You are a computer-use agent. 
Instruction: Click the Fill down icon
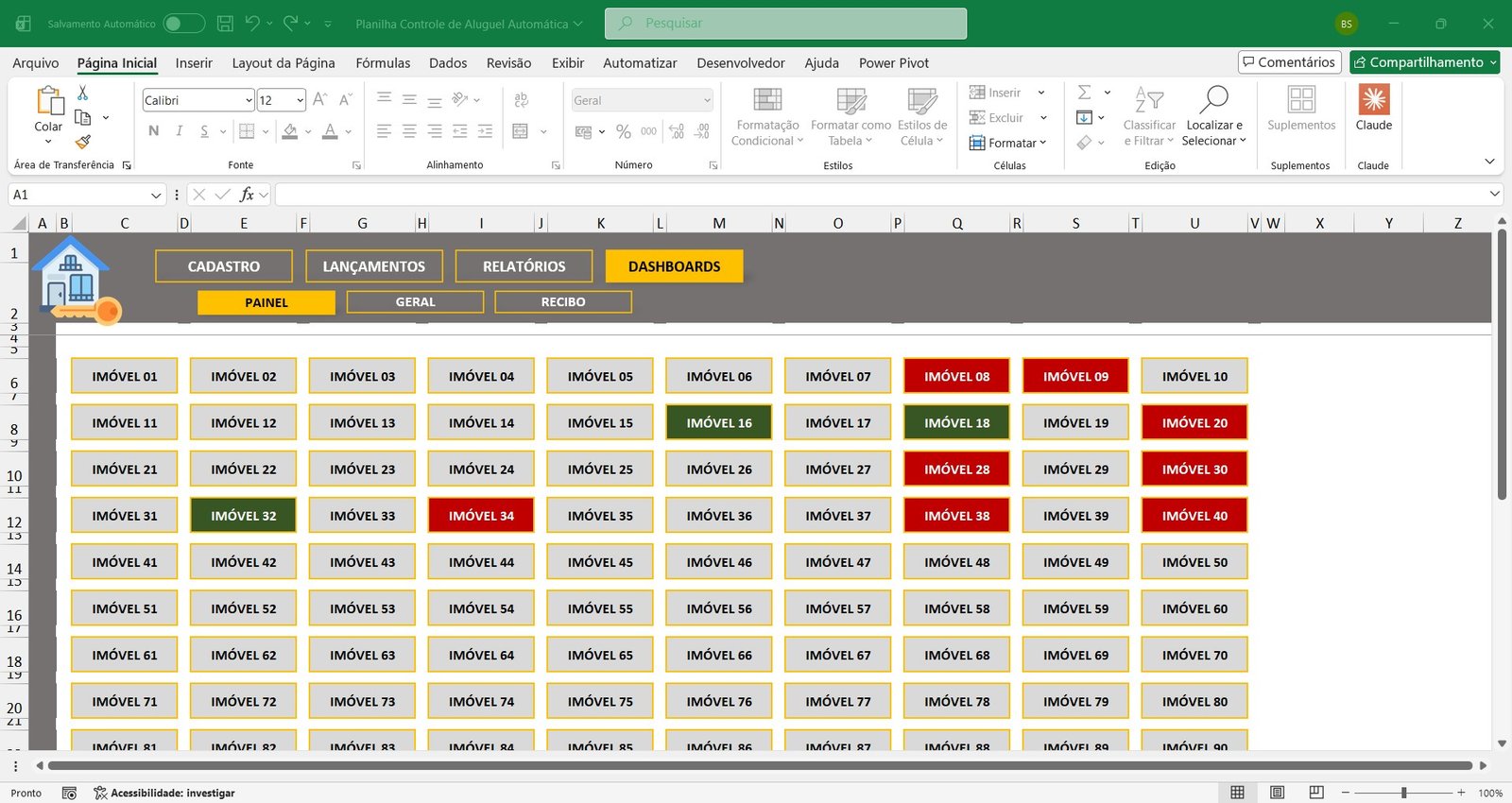click(1085, 117)
